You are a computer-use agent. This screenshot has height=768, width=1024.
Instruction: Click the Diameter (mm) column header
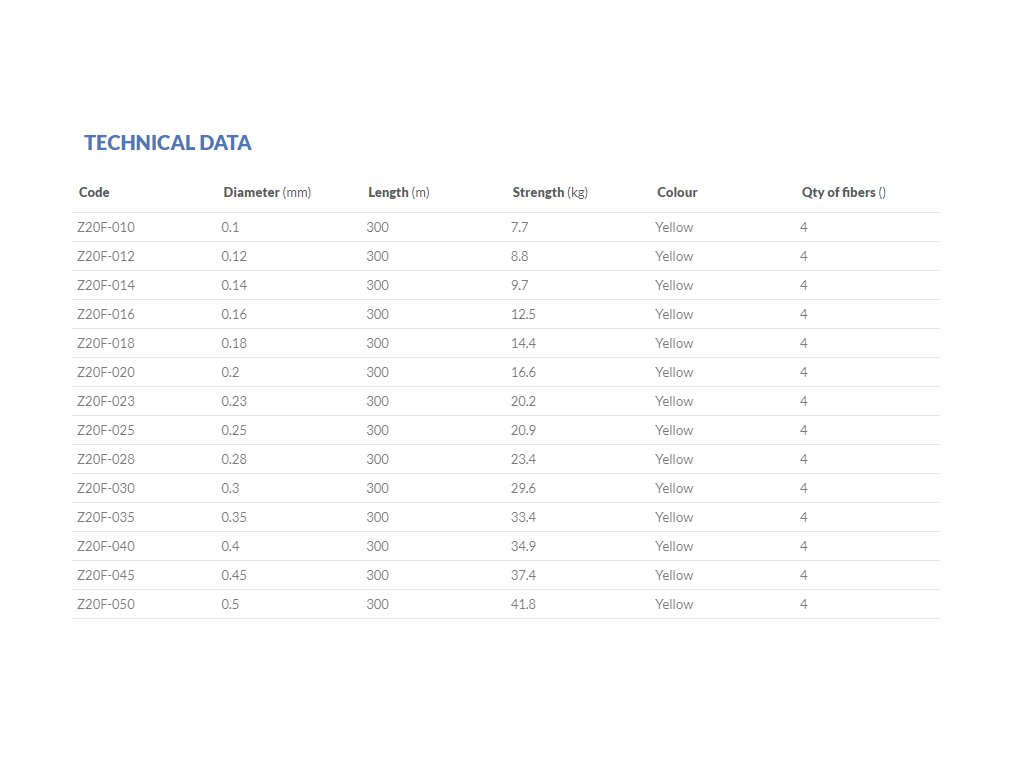tap(267, 192)
